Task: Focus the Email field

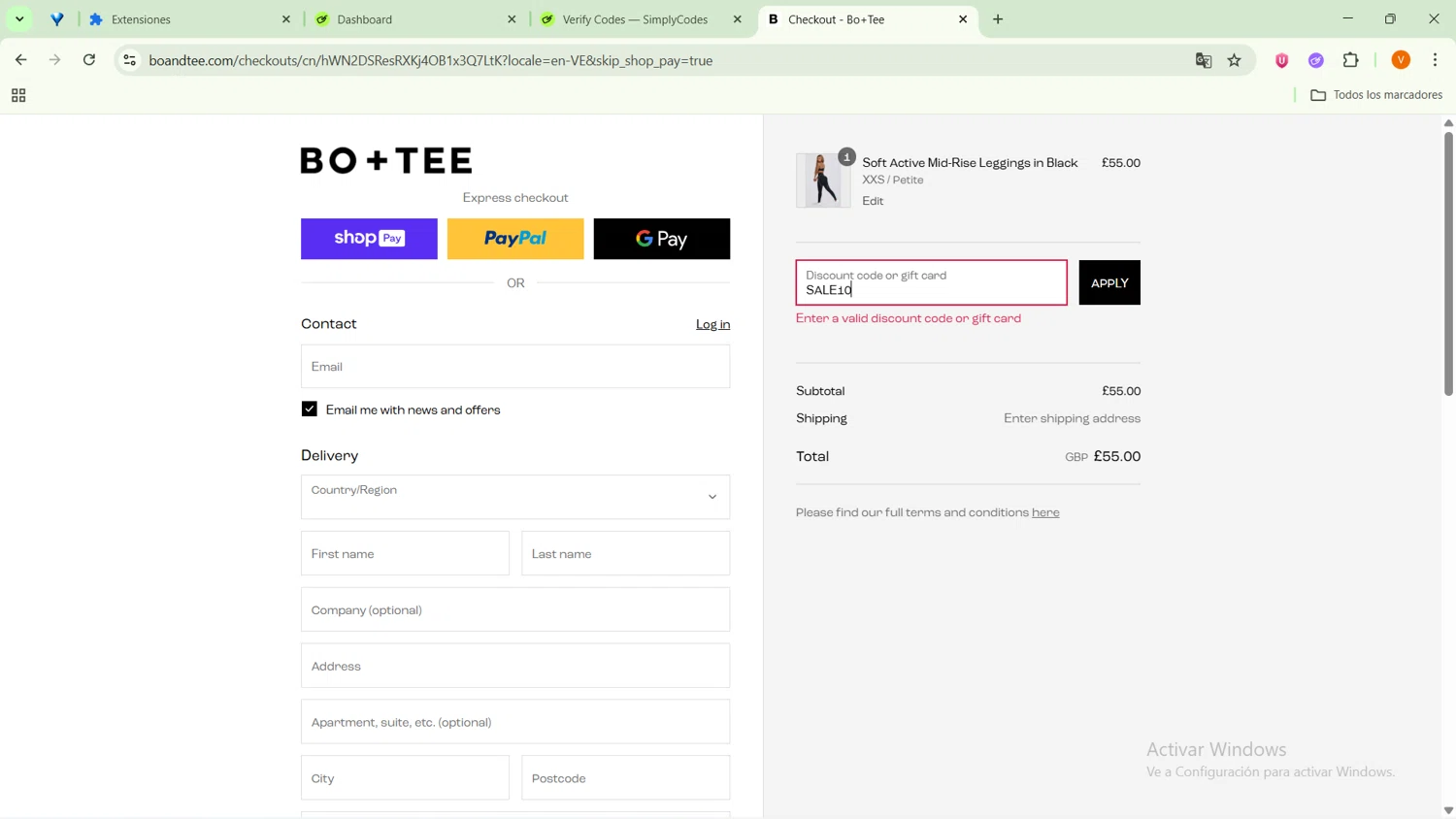Action: [515, 367]
